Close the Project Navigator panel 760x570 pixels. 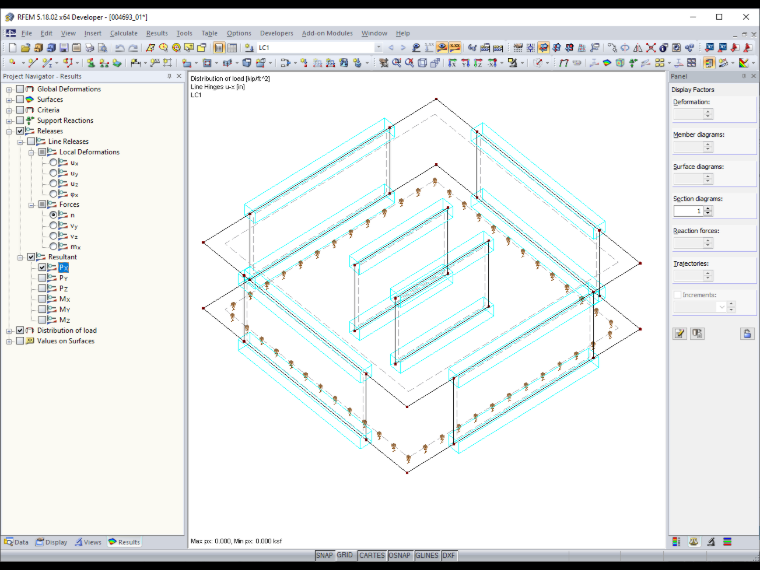coord(179,76)
